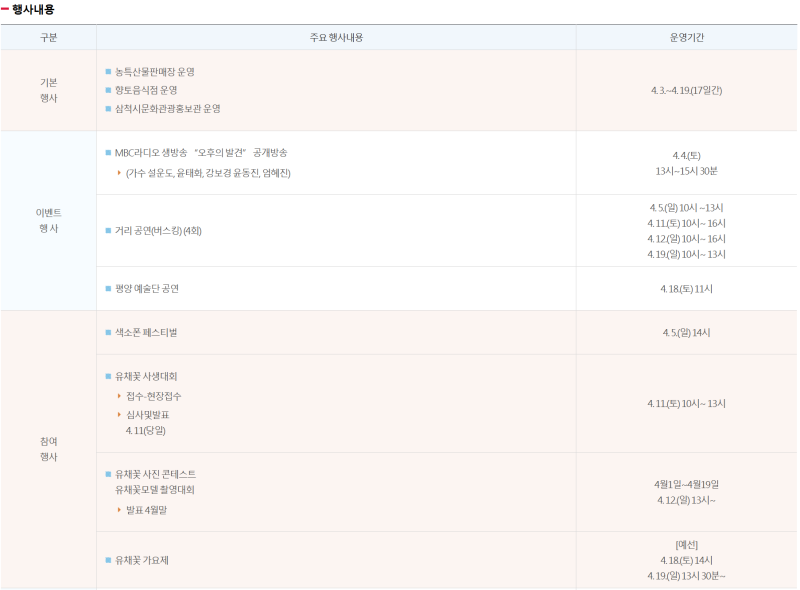Select the 운영기간 column header
The image size is (800, 590).
[x=686, y=37]
